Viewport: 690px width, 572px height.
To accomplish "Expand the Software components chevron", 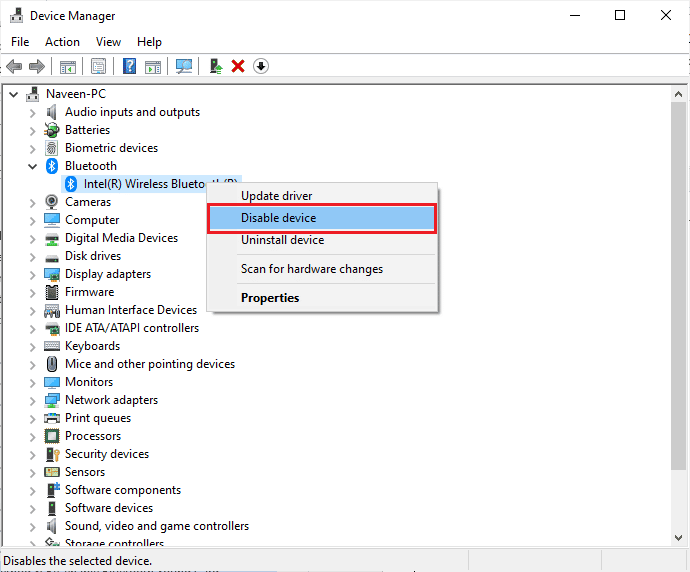I will coord(33,491).
